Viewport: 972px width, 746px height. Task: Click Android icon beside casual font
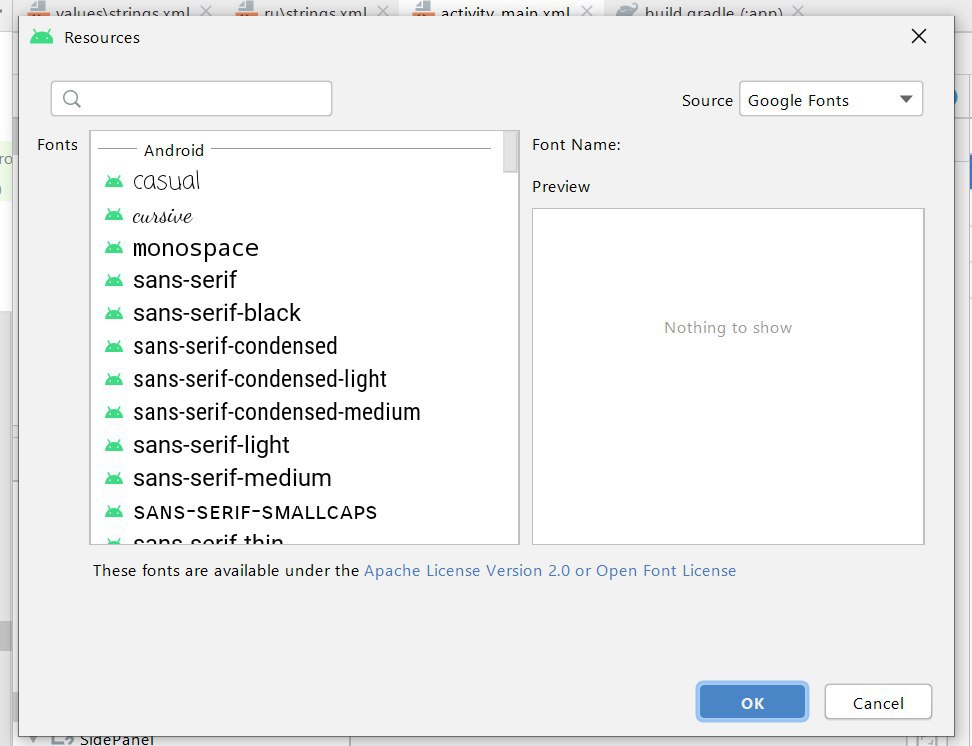point(114,182)
